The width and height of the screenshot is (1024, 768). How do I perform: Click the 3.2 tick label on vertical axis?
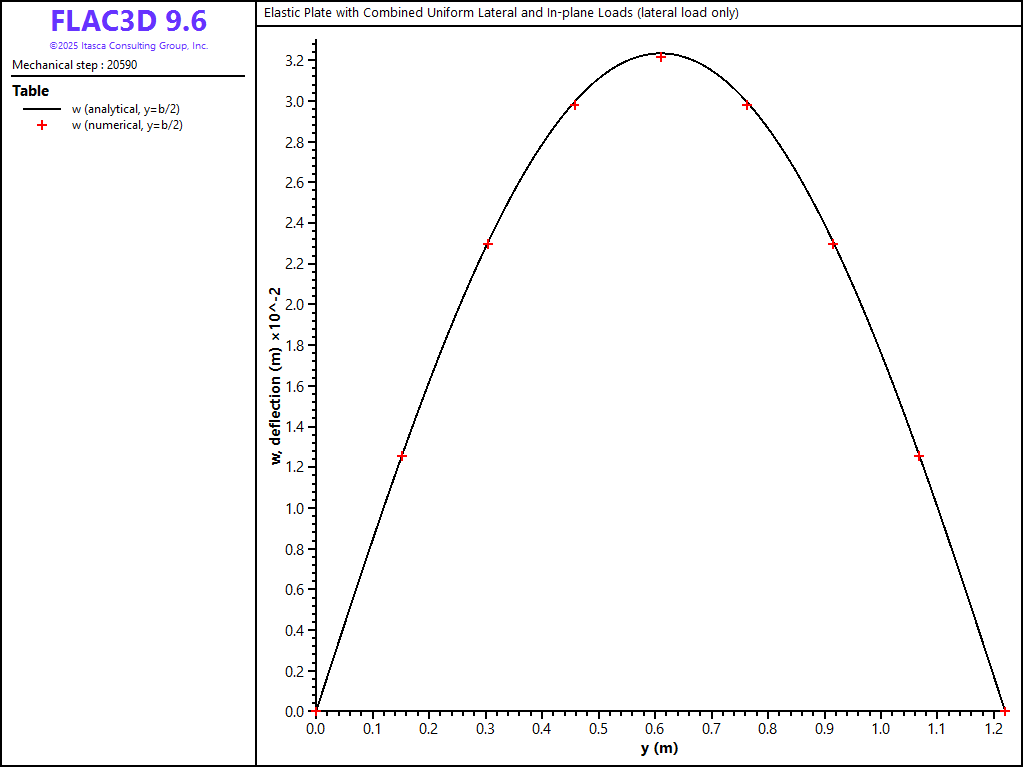(294, 61)
